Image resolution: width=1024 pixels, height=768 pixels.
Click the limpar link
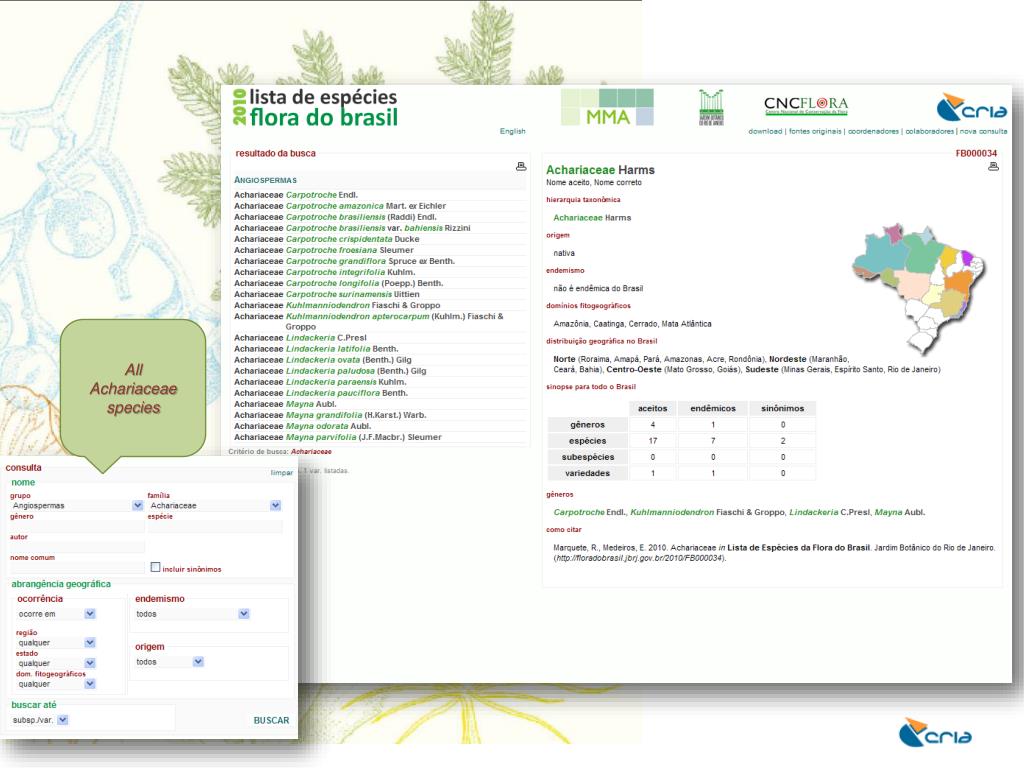coord(281,473)
